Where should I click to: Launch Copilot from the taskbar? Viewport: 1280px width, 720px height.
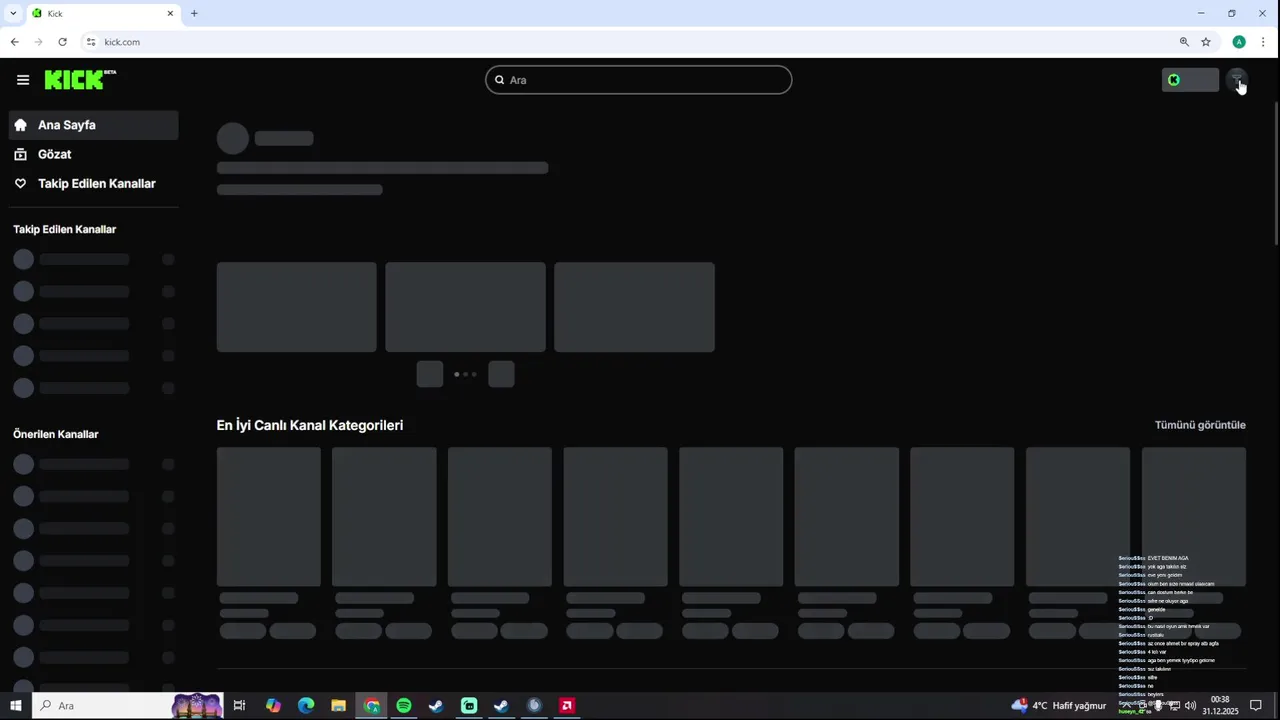coord(273,706)
